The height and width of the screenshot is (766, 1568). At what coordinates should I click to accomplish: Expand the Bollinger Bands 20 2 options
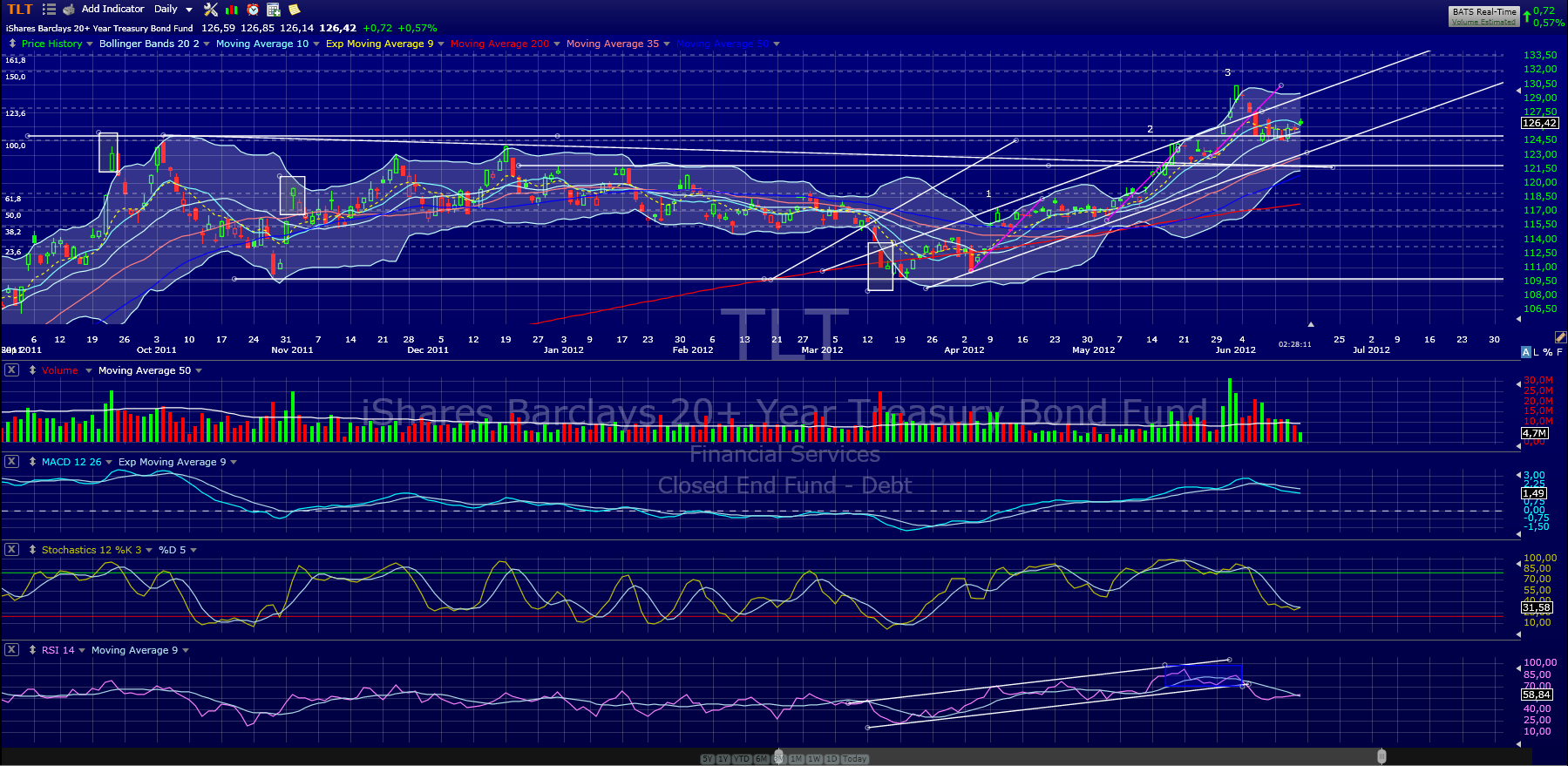pyautogui.click(x=207, y=44)
